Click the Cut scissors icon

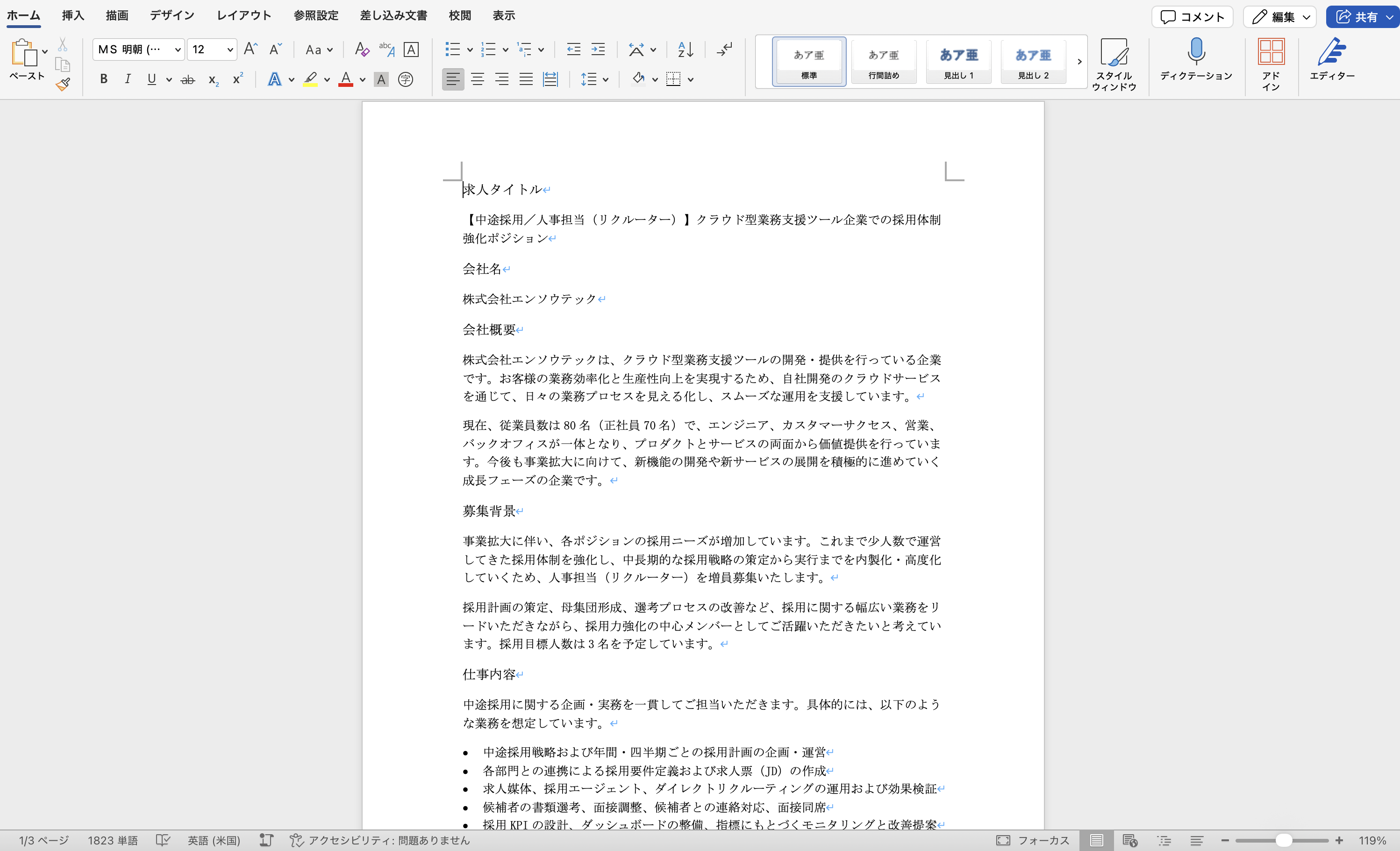click(63, 44)
